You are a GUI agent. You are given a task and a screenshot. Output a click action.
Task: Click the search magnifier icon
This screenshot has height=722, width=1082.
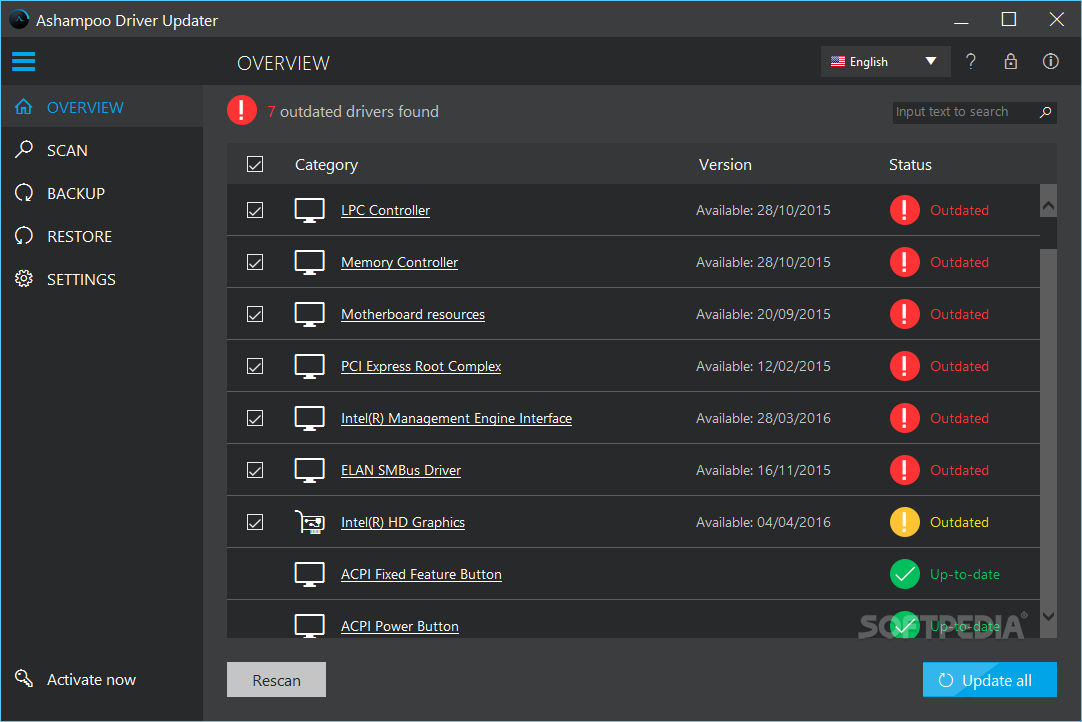1045,112
